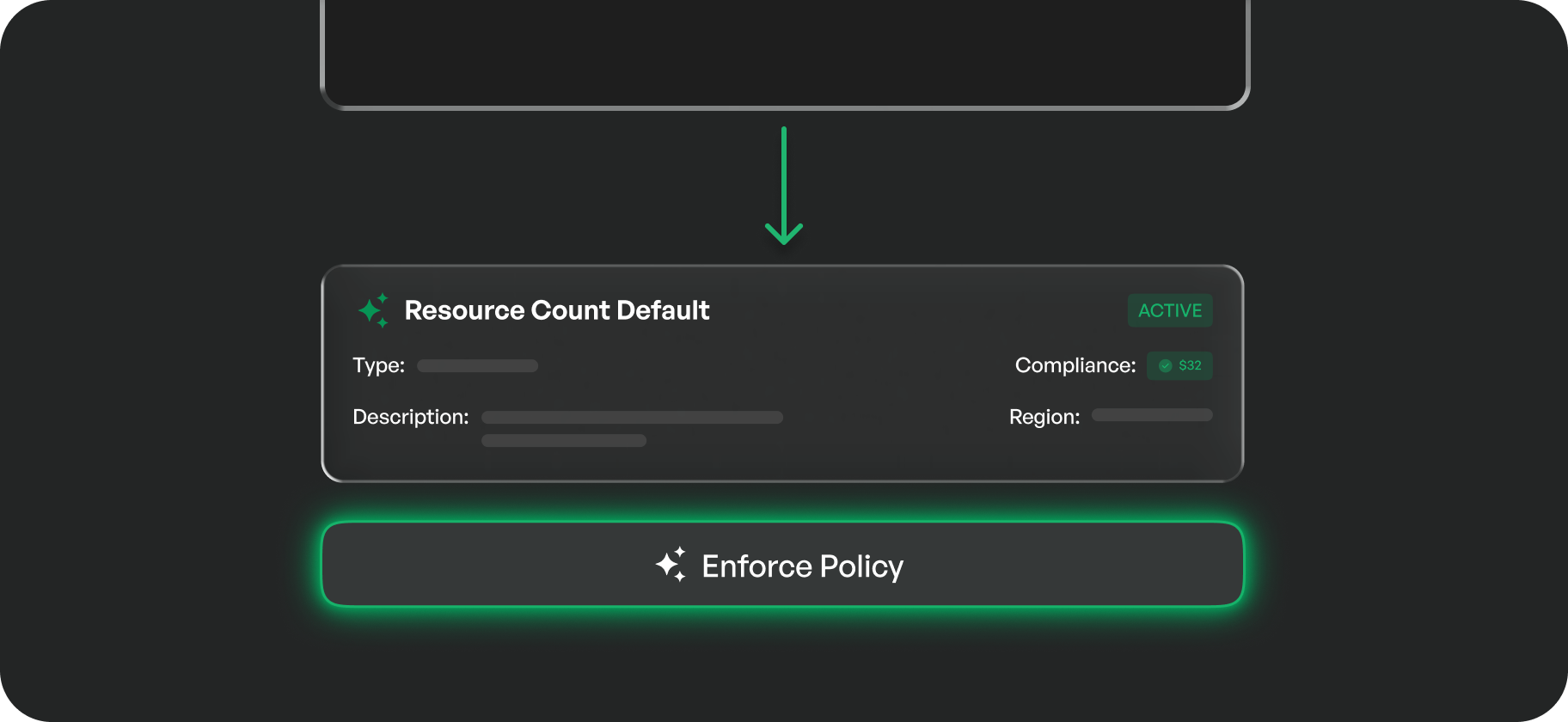Click the second shorter Description placeholder line

pyautogui.click(x=563, y=441)
